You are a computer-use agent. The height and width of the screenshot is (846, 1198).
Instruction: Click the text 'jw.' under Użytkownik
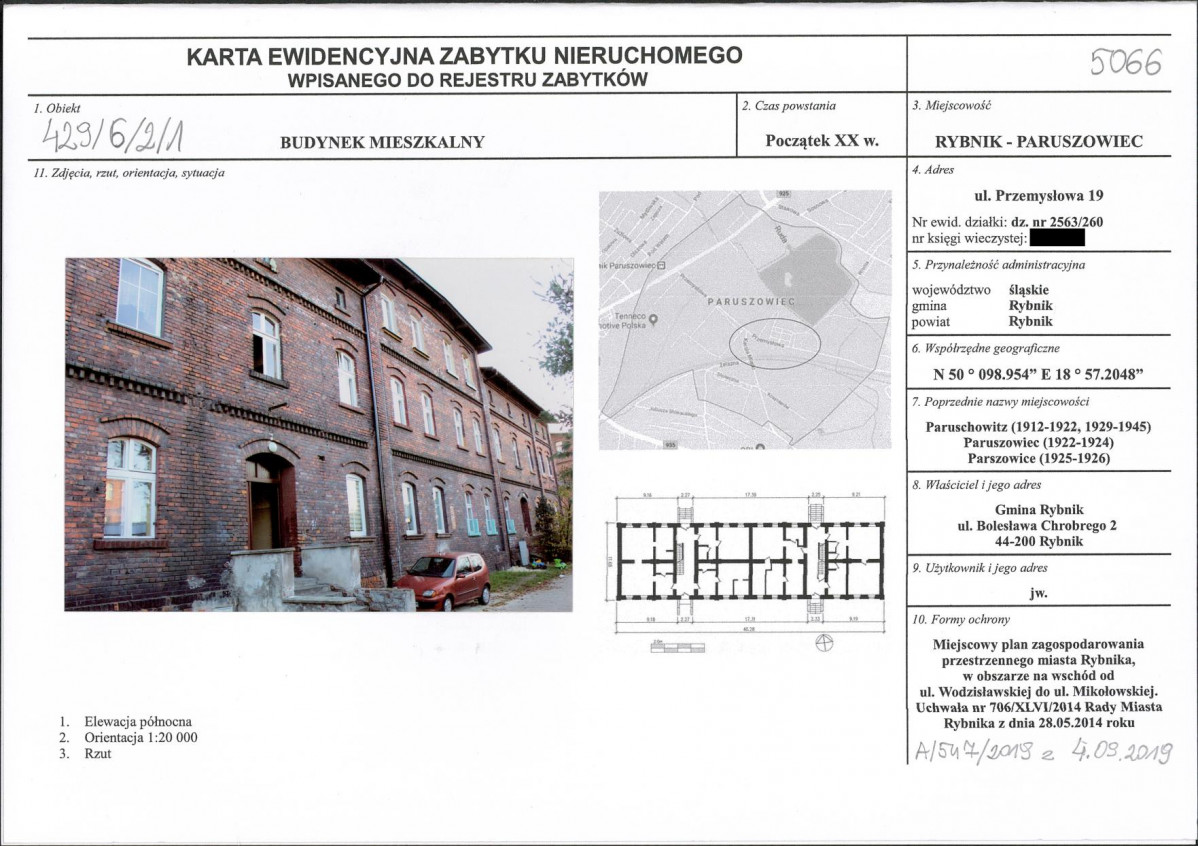[1038, 593]
